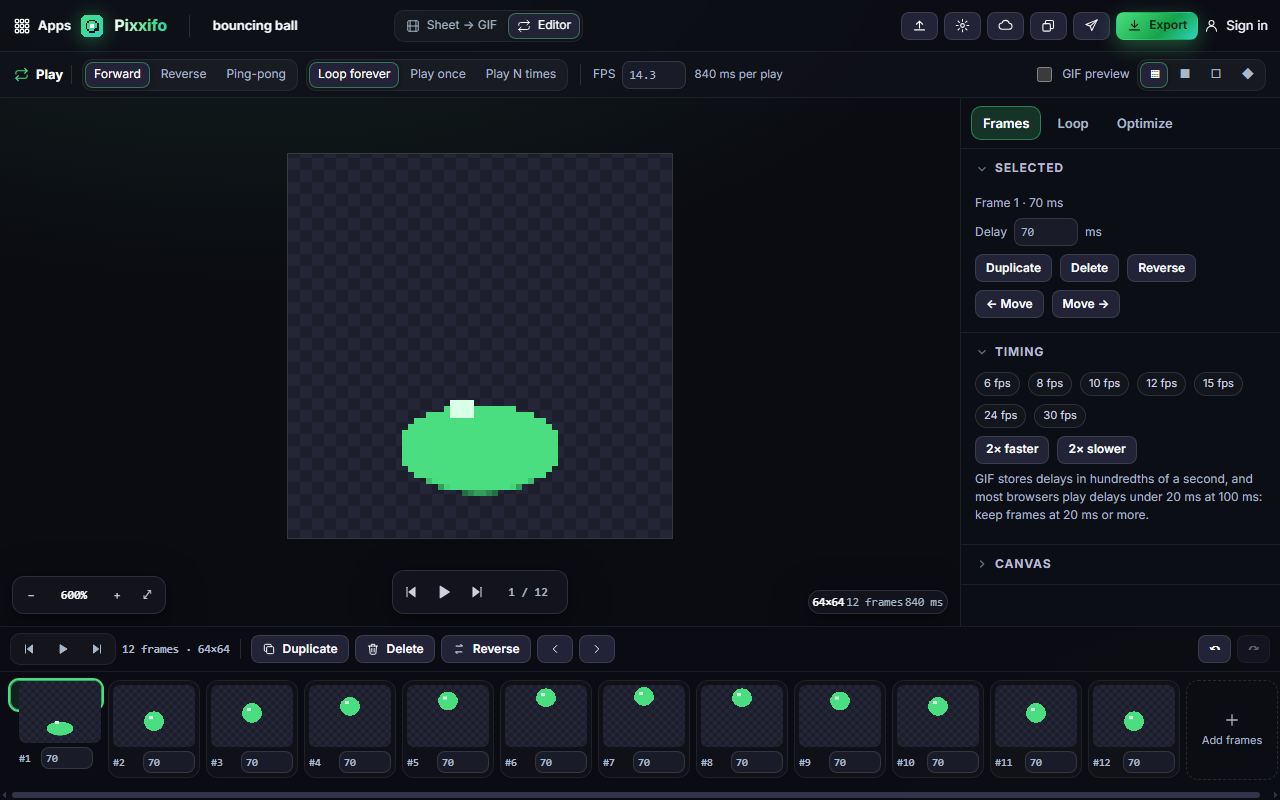Click the upload icon button in header
This screenshot has width=1280, height=800.
pos(919,26)
